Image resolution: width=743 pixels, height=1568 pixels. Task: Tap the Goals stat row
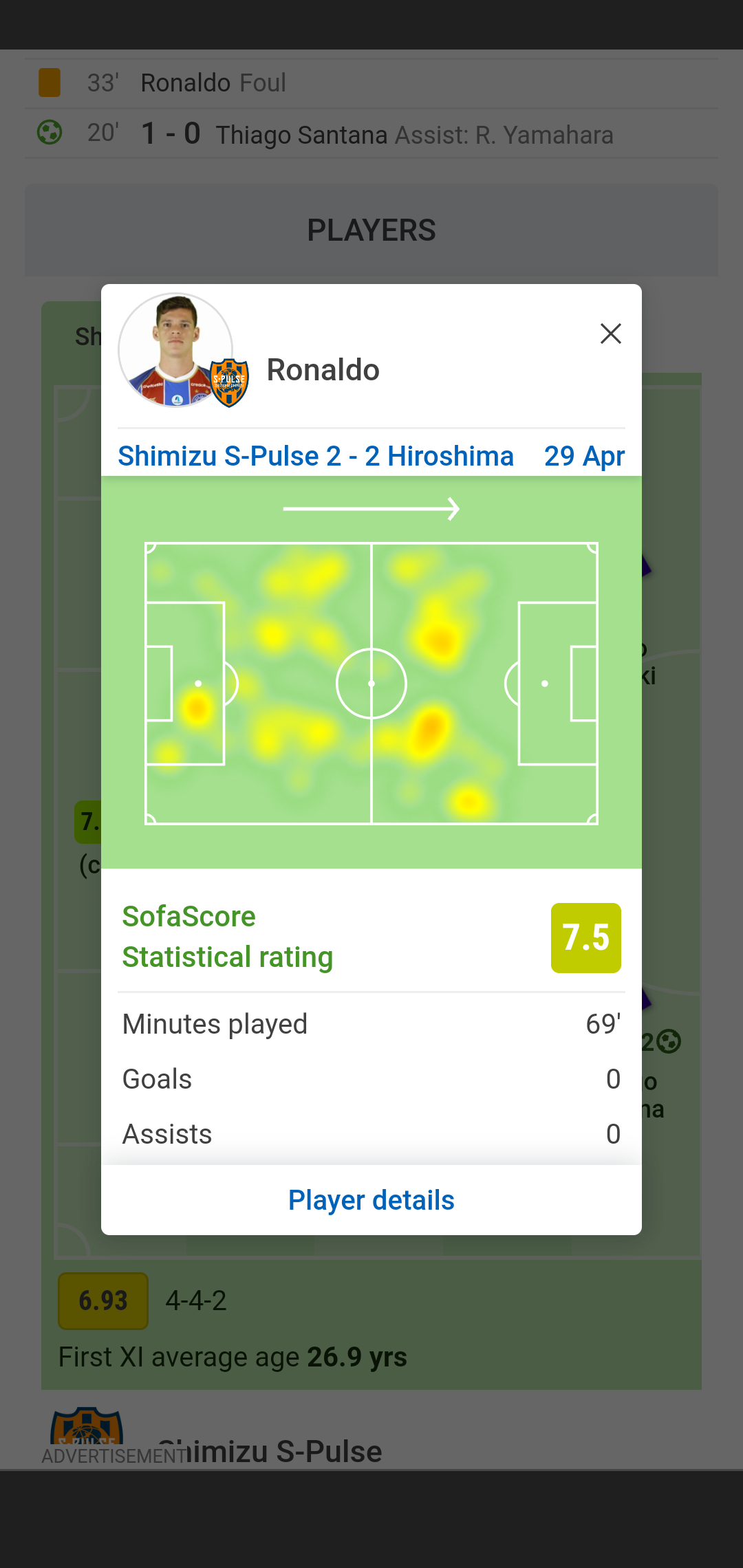tap(371, 1079)
